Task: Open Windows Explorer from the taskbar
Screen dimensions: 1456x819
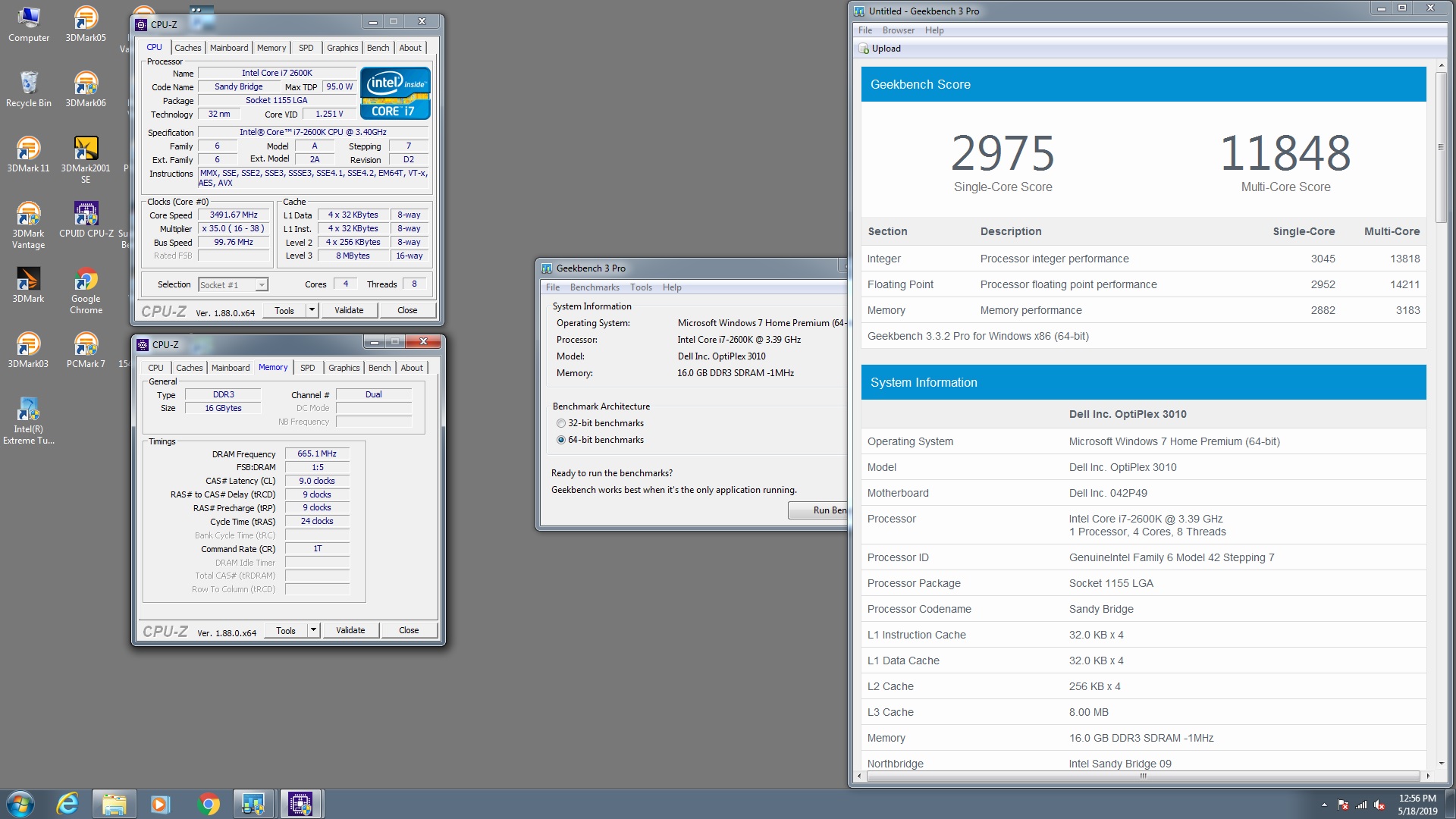Action: pos(114,804)
